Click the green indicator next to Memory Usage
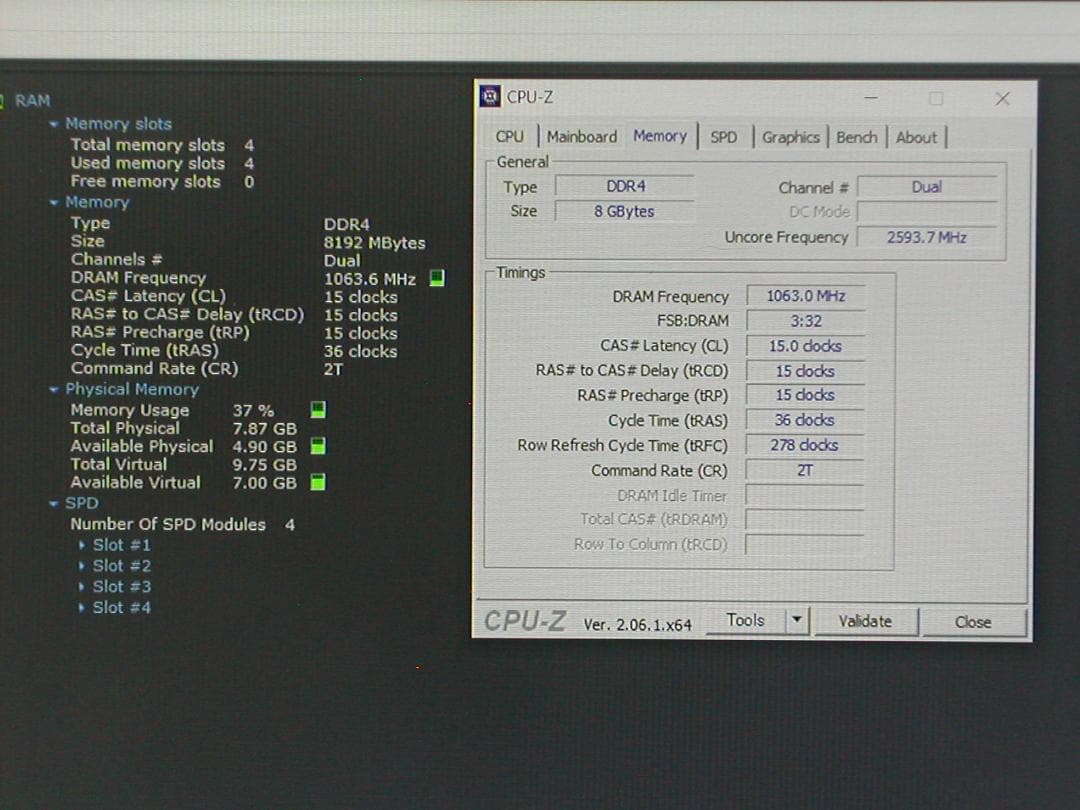The image size is (1080, 810). coord(317,410)
